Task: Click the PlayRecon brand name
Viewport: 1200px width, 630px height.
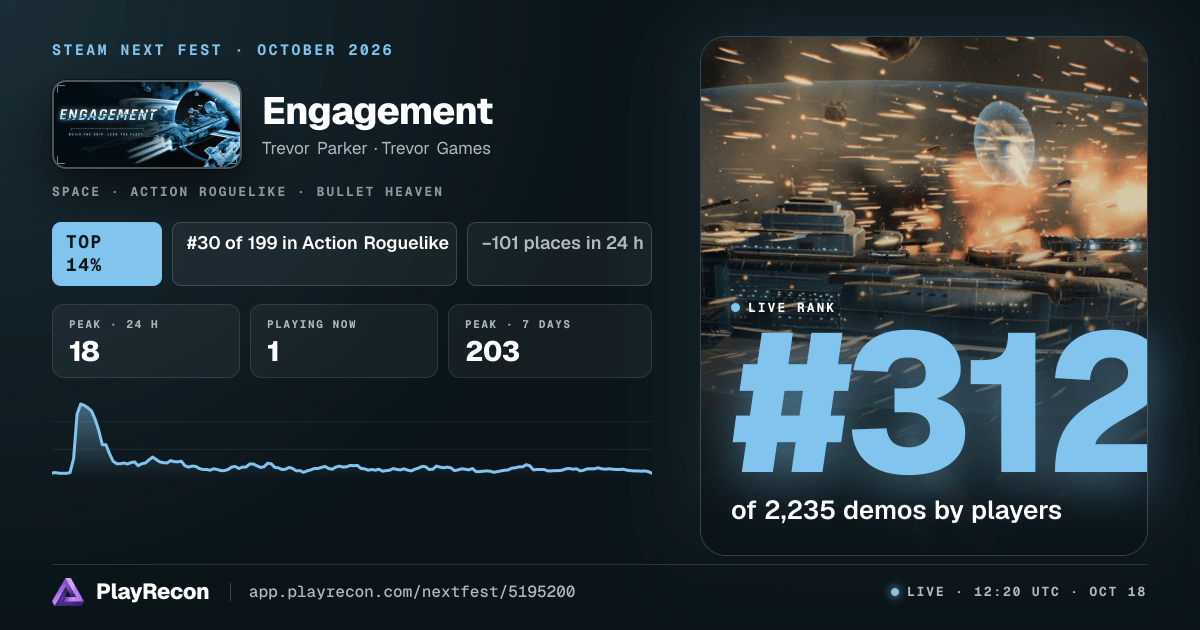Action: tap(152, 592)
